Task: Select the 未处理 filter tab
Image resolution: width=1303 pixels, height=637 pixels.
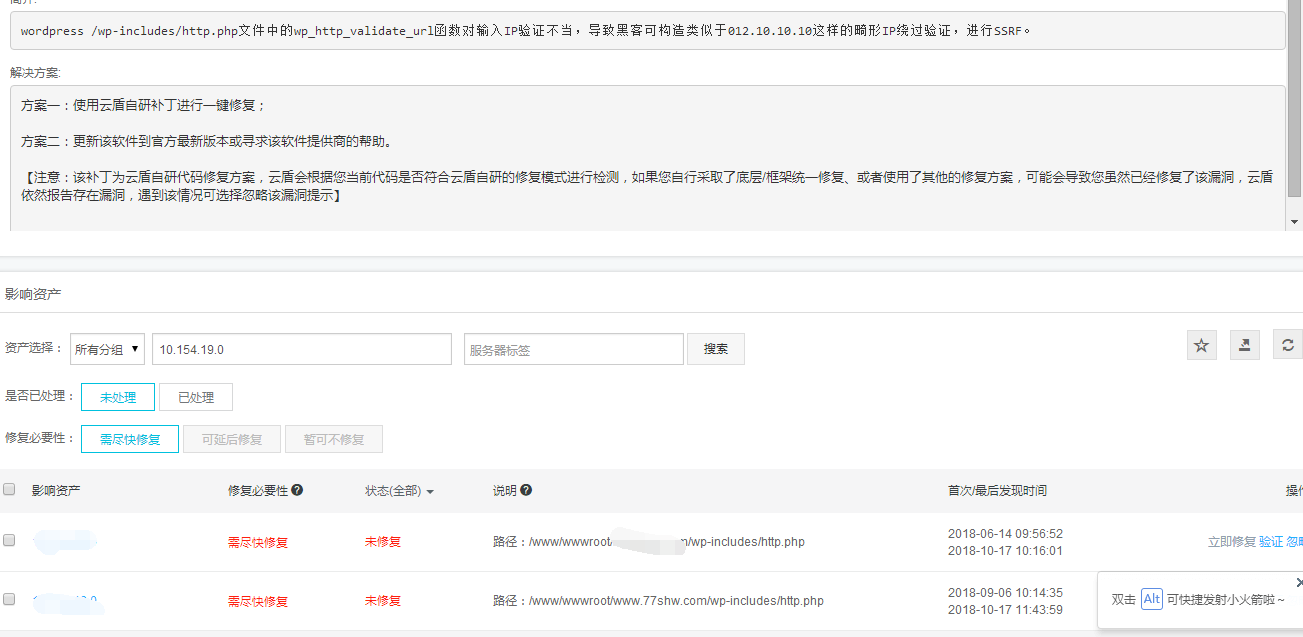Action: pyautogui.click(x=118, y=397)
